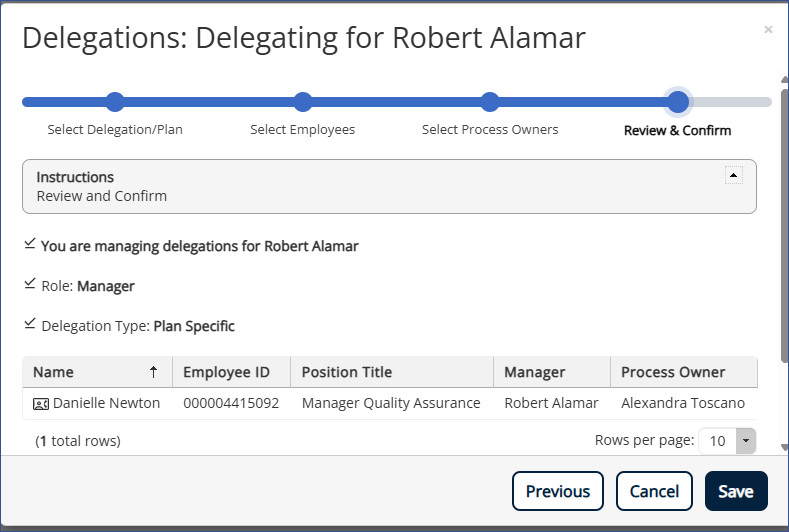The height and width of the screenshot is (532, 789).
Task: Close the Delegations dialog with the X
Action: tap(768, 30)
